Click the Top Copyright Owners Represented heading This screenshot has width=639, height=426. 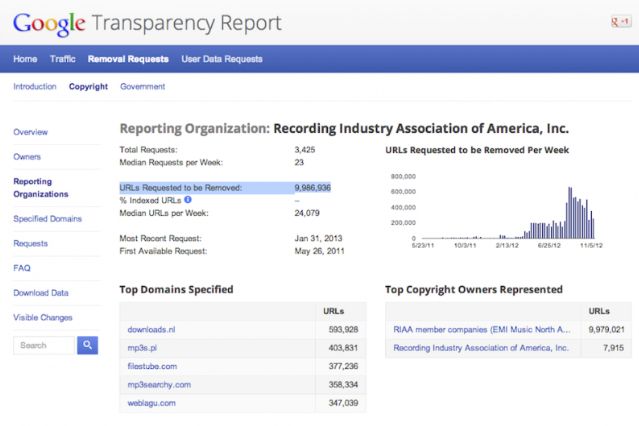pos(474,289)
